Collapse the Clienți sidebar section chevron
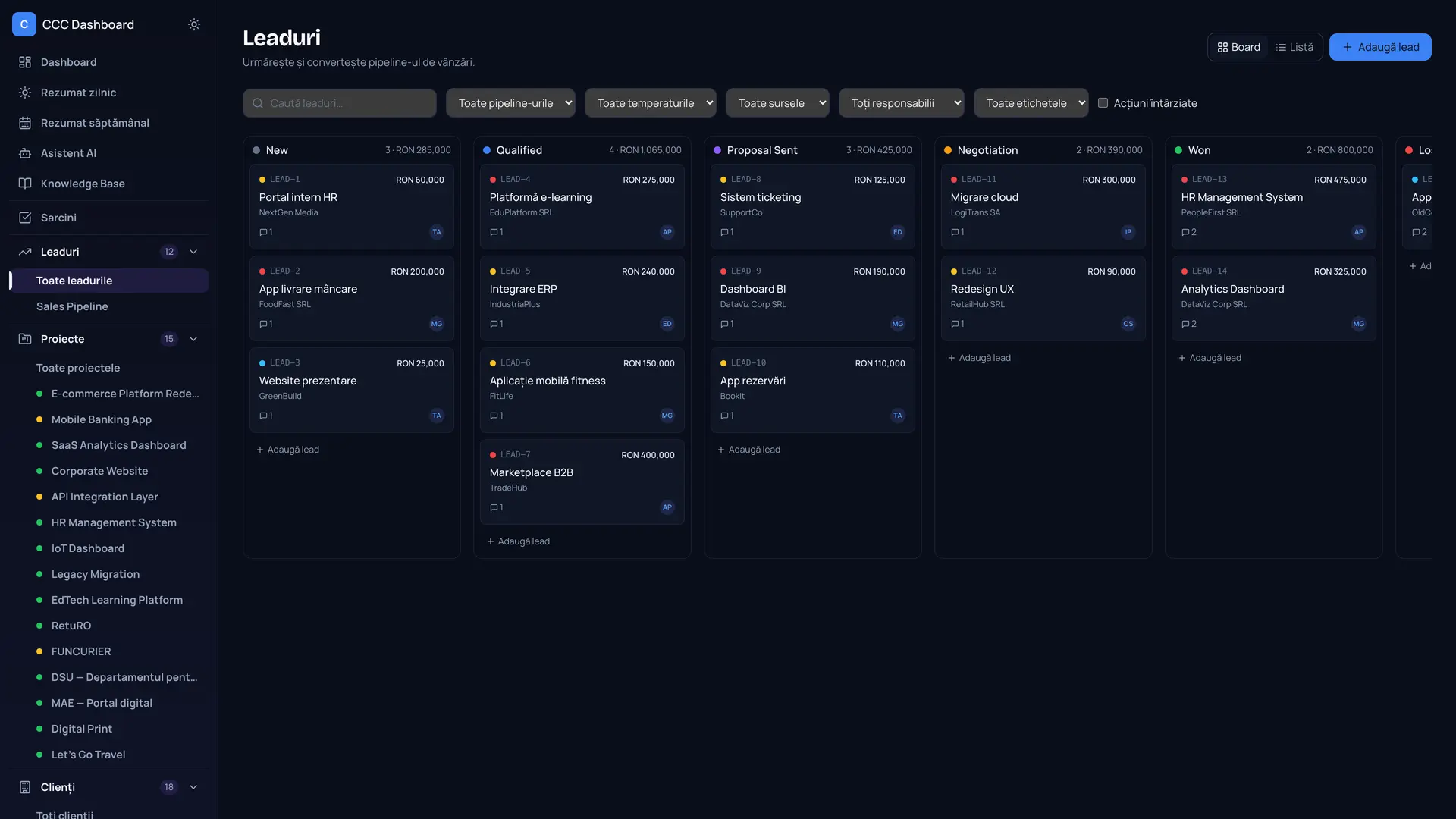Image resolution: width=1456 pixels, height=819 pixels. 193,787
